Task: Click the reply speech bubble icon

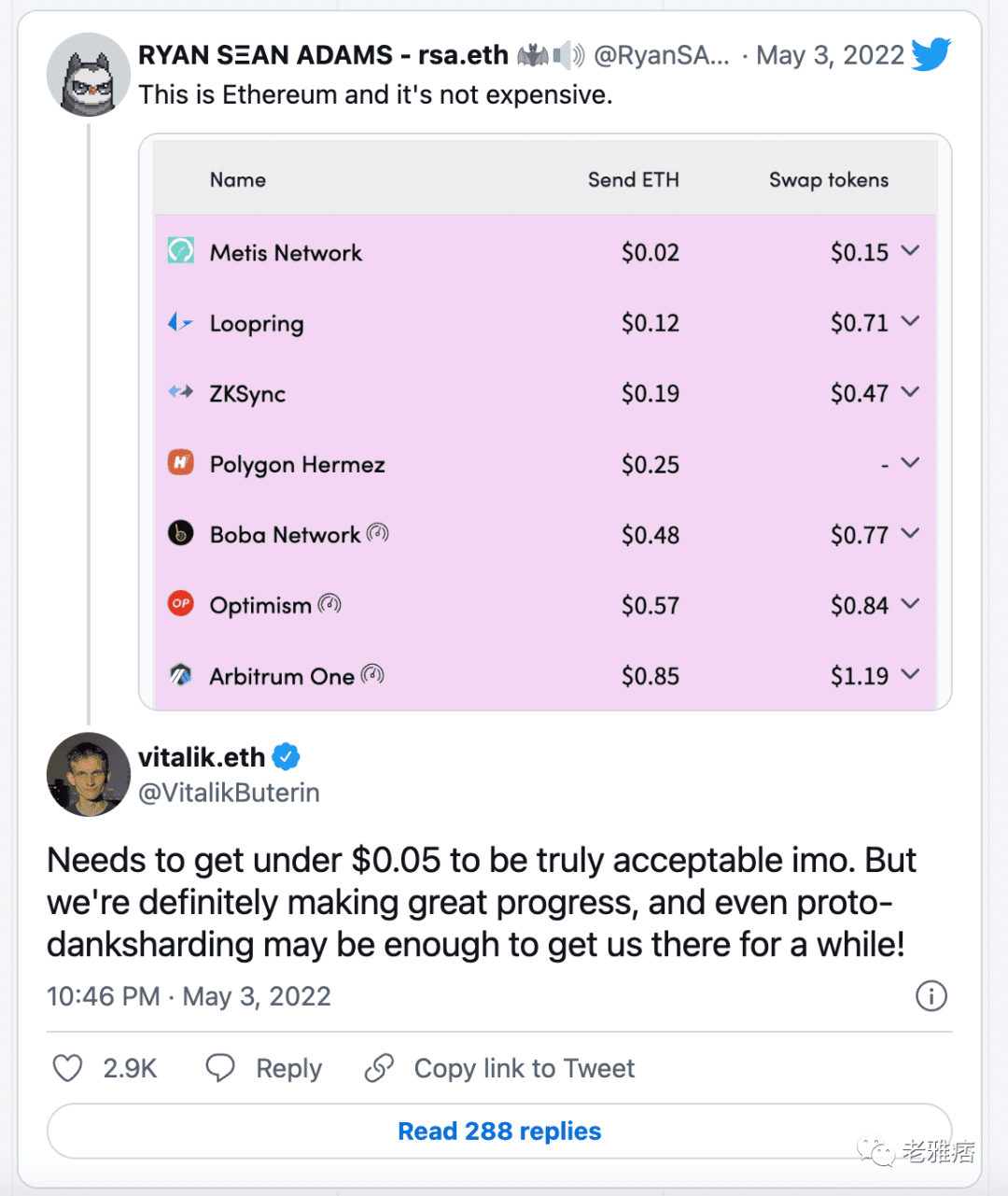Action: point(220,1068)
